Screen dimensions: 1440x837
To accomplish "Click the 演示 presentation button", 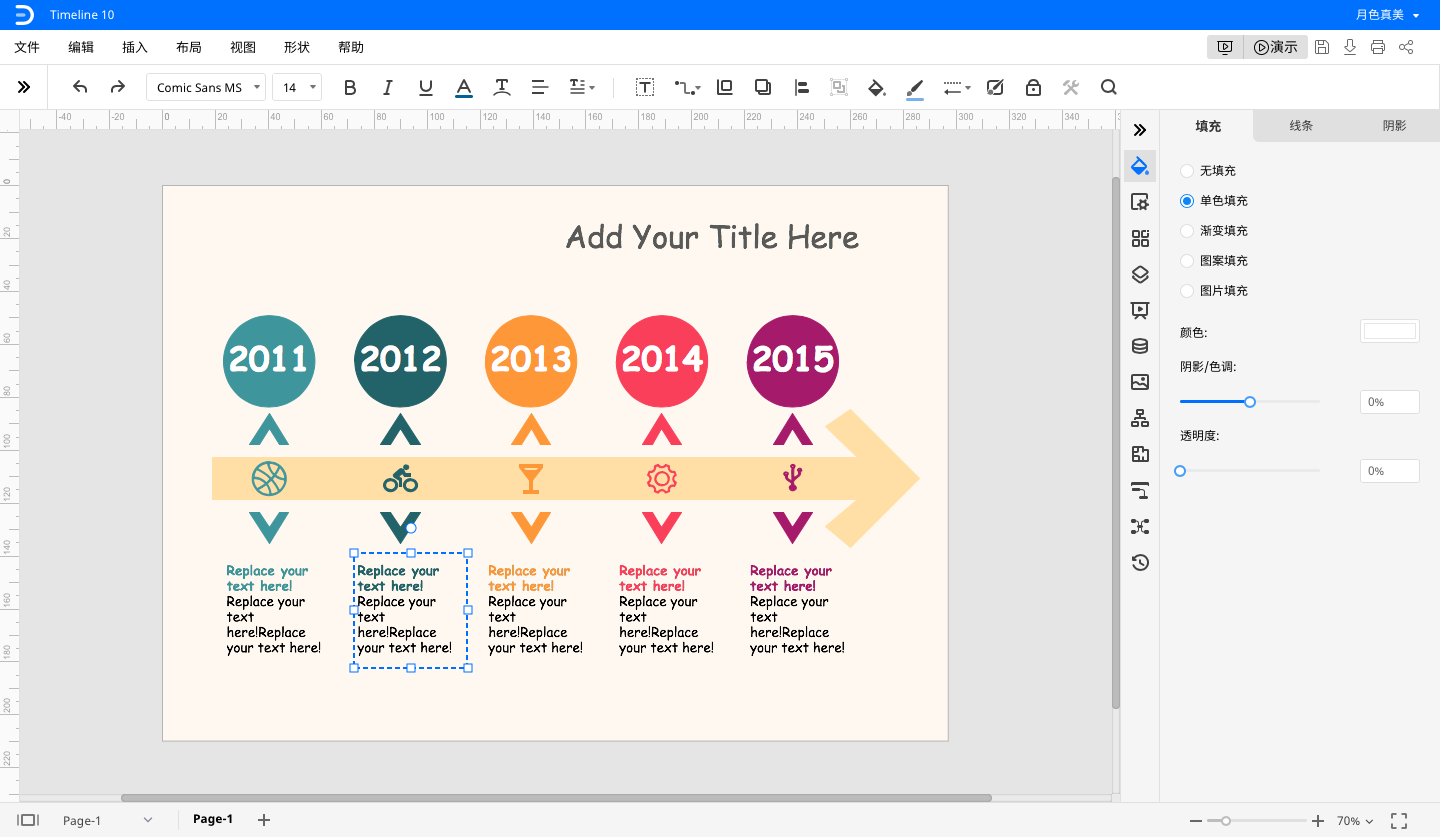I will 1275,47.
